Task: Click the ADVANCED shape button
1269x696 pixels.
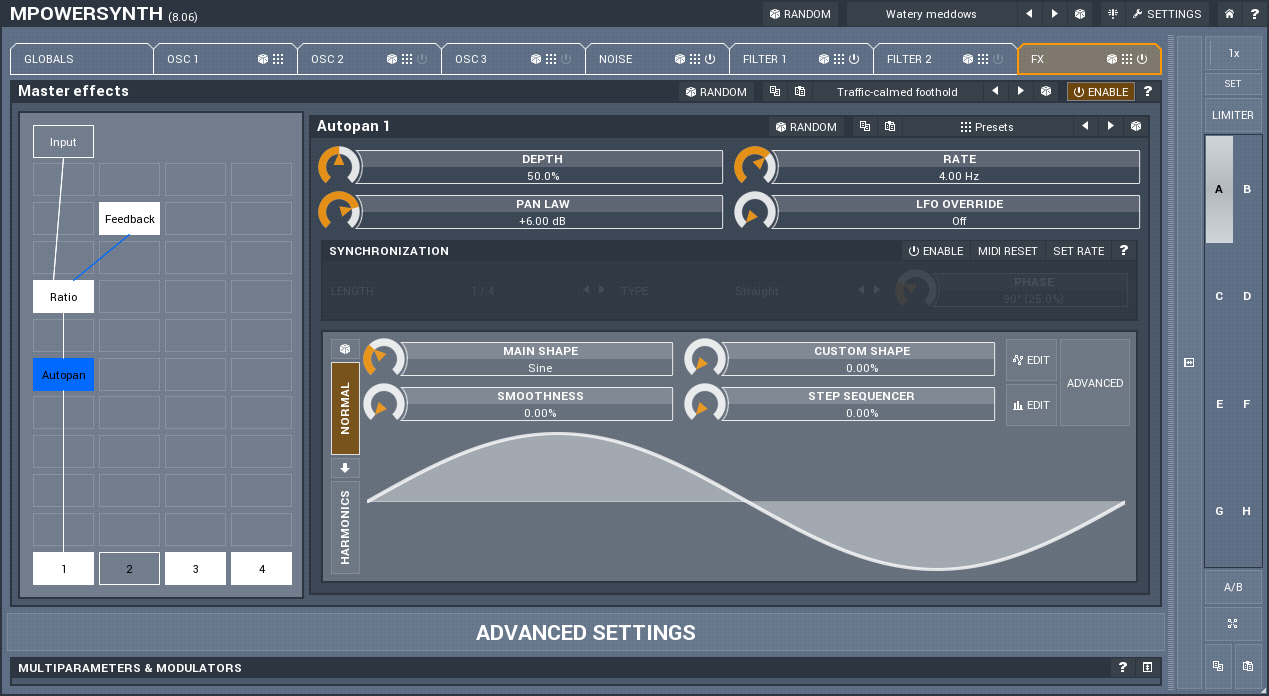Action: pyautogui.click(x=1095, y=383)
